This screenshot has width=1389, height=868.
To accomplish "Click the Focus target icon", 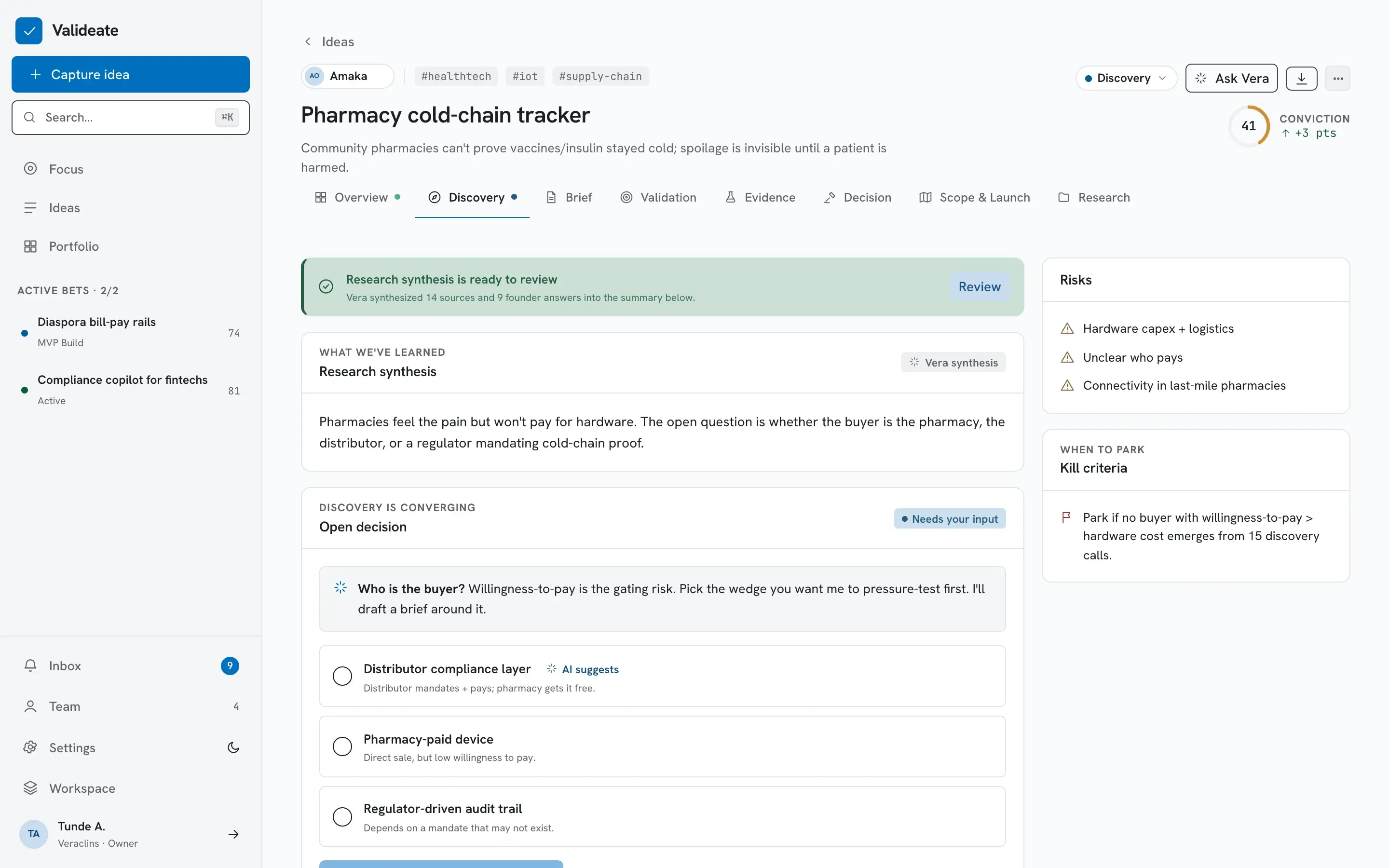I will [x=30, y=169].
